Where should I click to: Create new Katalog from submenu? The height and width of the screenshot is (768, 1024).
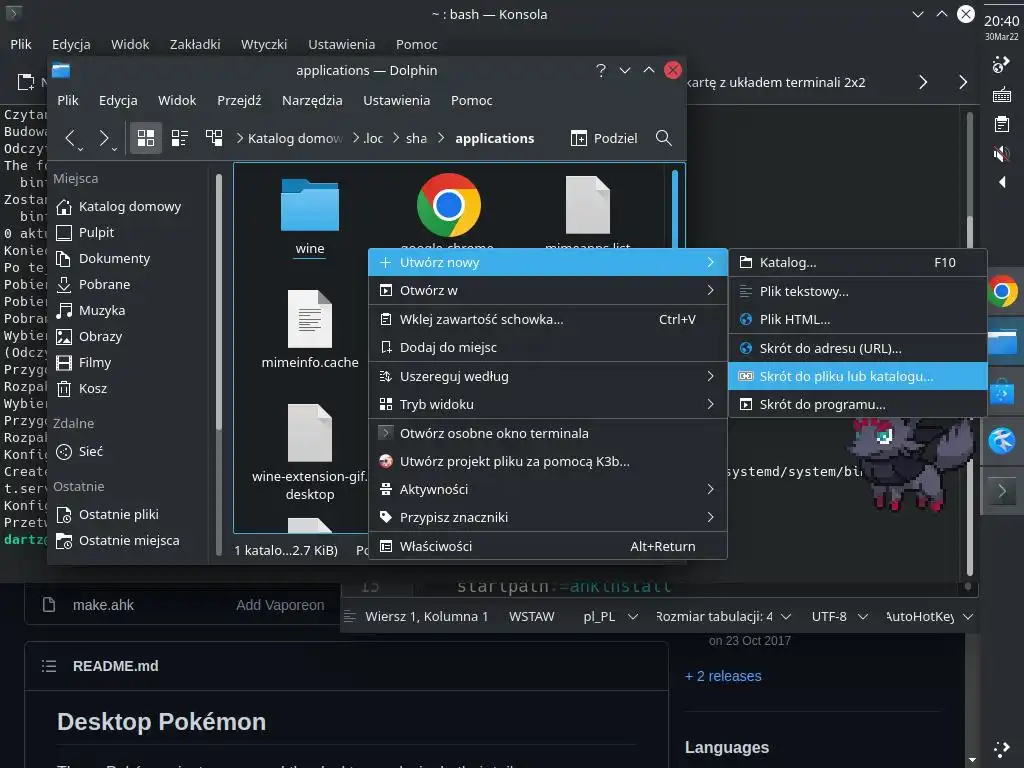857,263
